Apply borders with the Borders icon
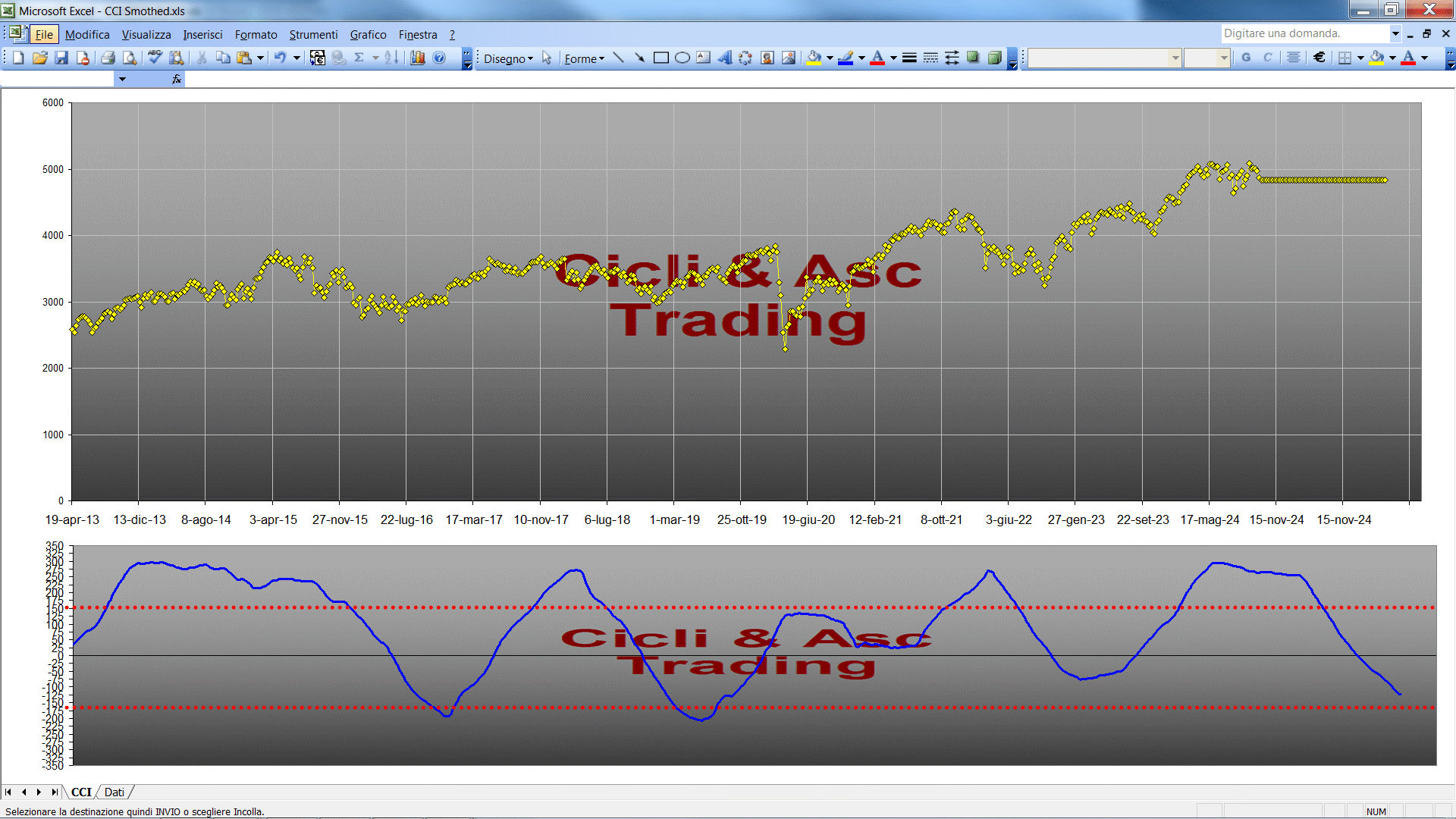The height and width of the screenshot is (819, 1456). click(1345, 58)
